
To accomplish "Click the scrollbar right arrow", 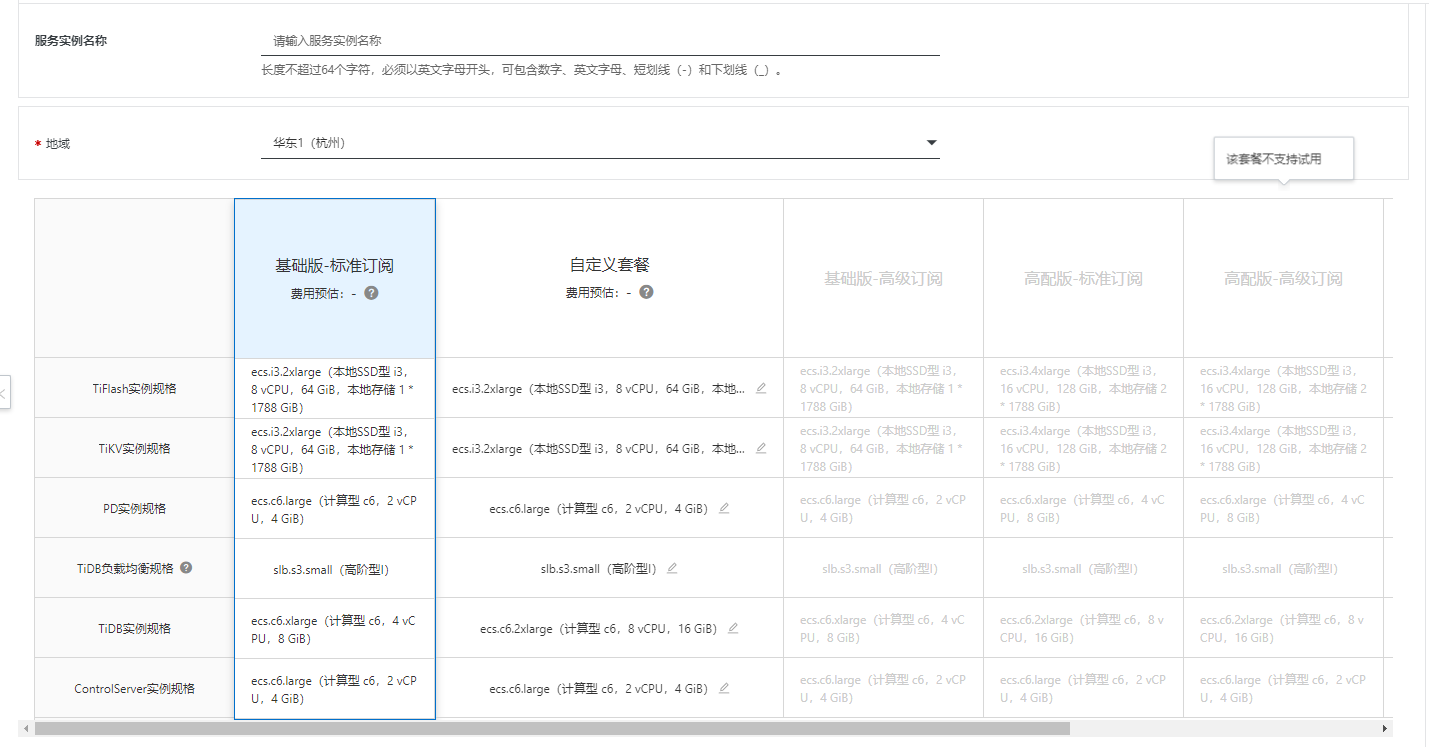I will pos(1385,728).
